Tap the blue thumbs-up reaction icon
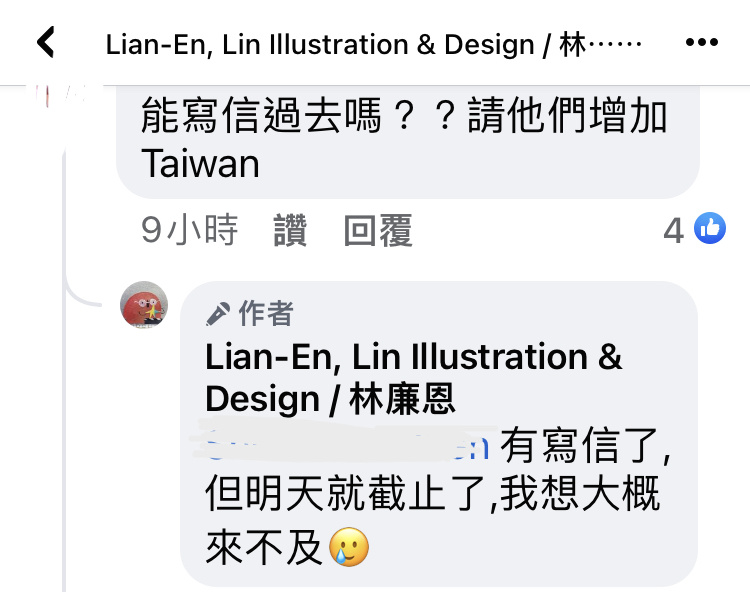Image resolution: width=750 pixels, height=592 pixels. (710, 228)
